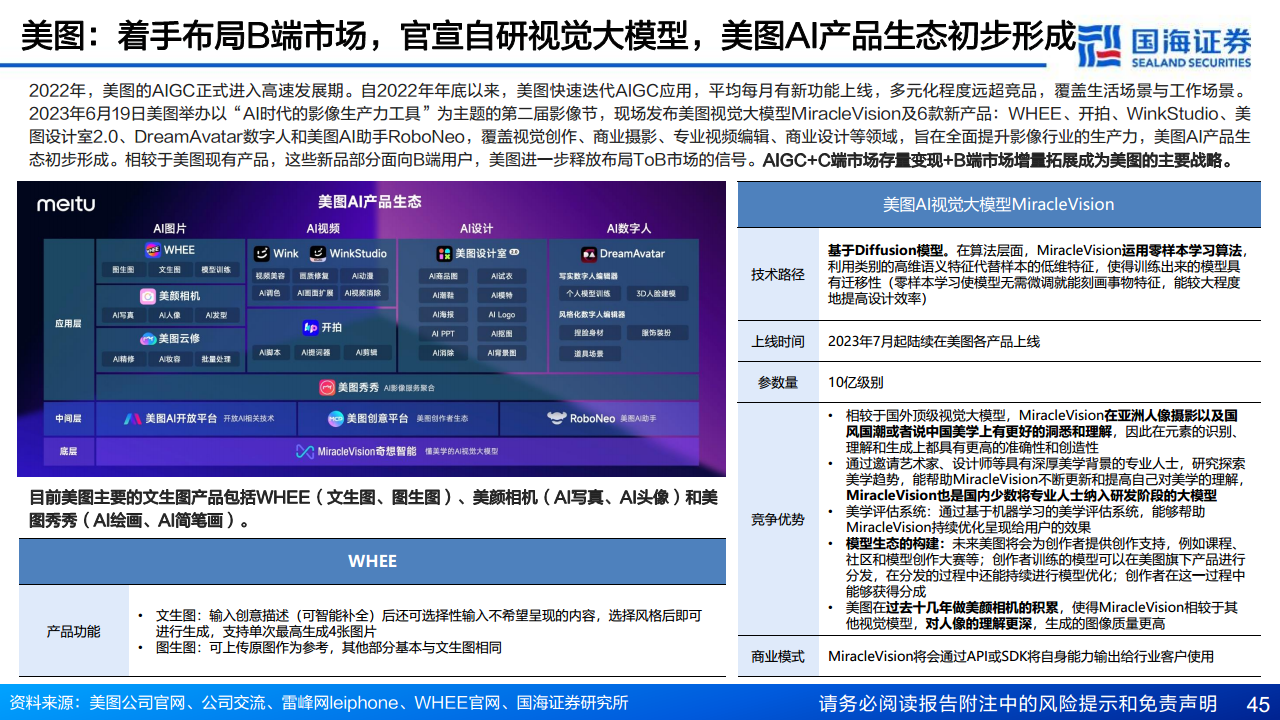The width and height of the screenshot is (1280, 720).
Task: Select the AI海报 chip
Action: (x=443, y=315)
